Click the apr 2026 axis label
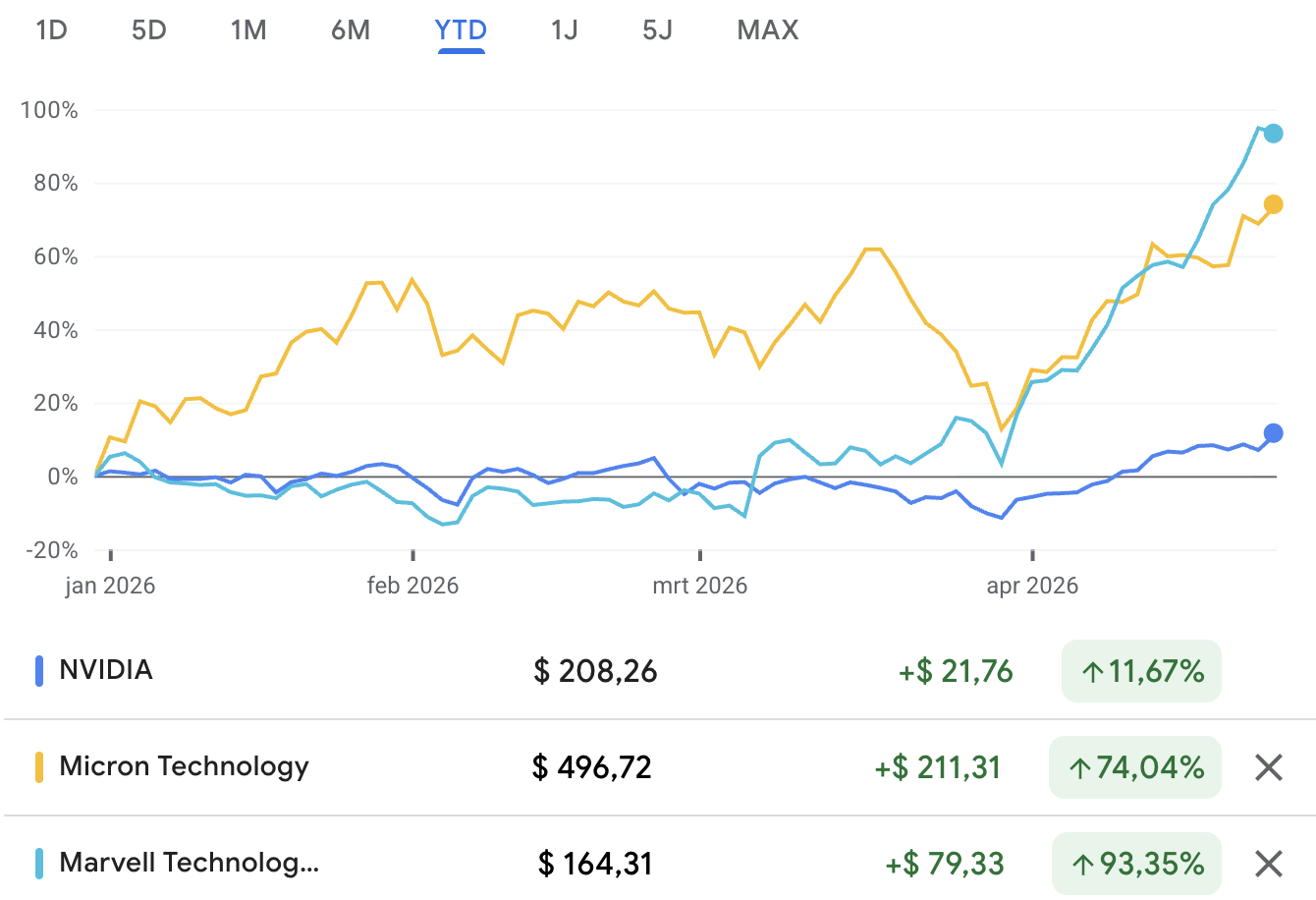The image size is (1316, 900). 1032,586
